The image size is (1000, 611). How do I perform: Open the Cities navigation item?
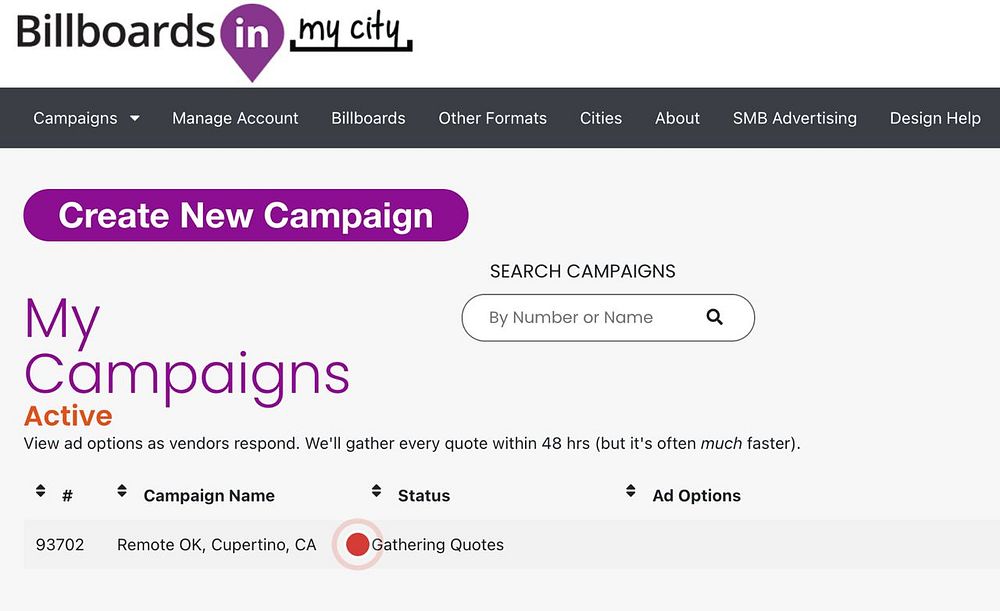pyautogui.click(x=601, y=118)
